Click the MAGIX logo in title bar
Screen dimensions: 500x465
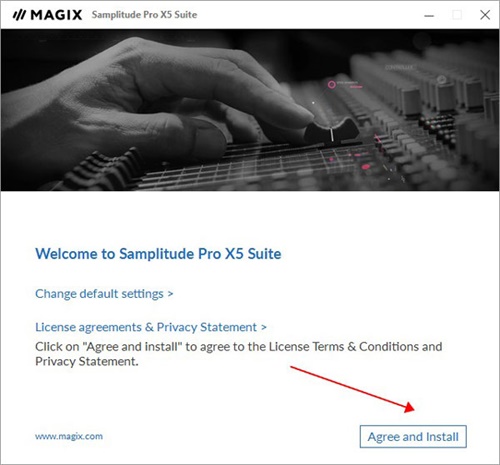click(47, 15)
